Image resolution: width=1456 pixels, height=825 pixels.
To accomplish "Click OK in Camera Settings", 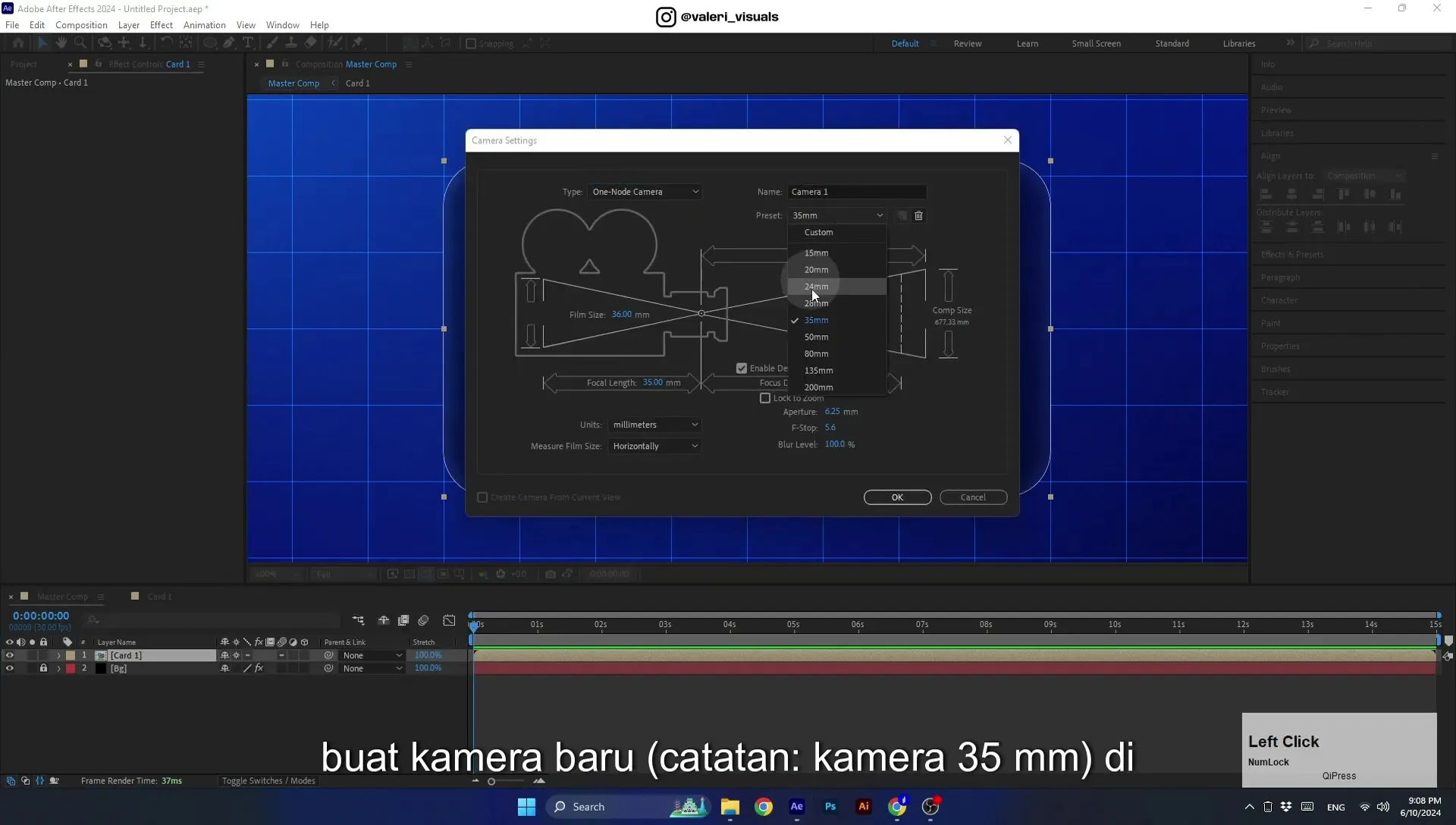I will (897, 497).
